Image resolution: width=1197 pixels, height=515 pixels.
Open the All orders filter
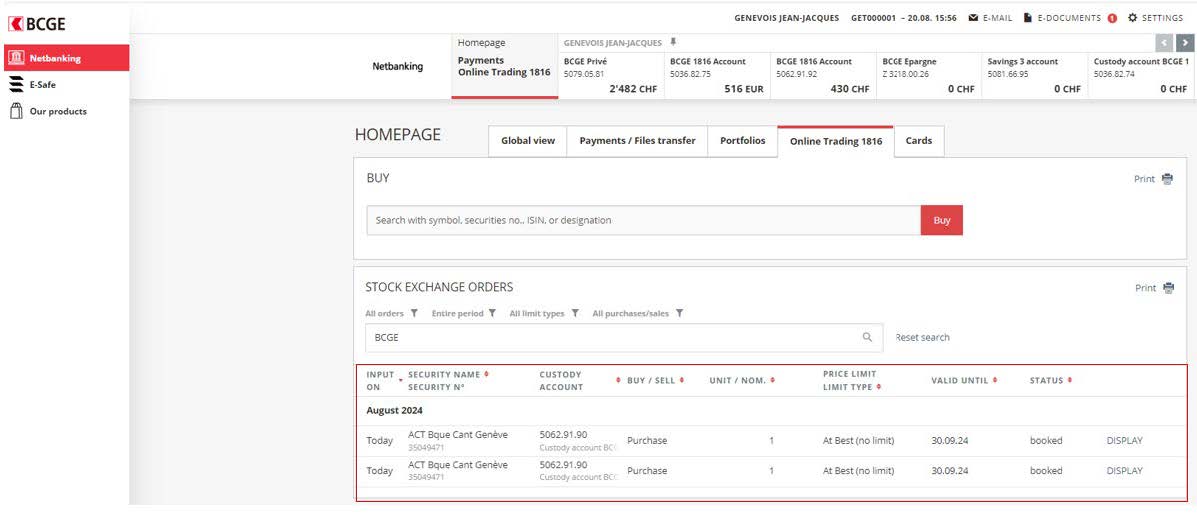(392, 314)
